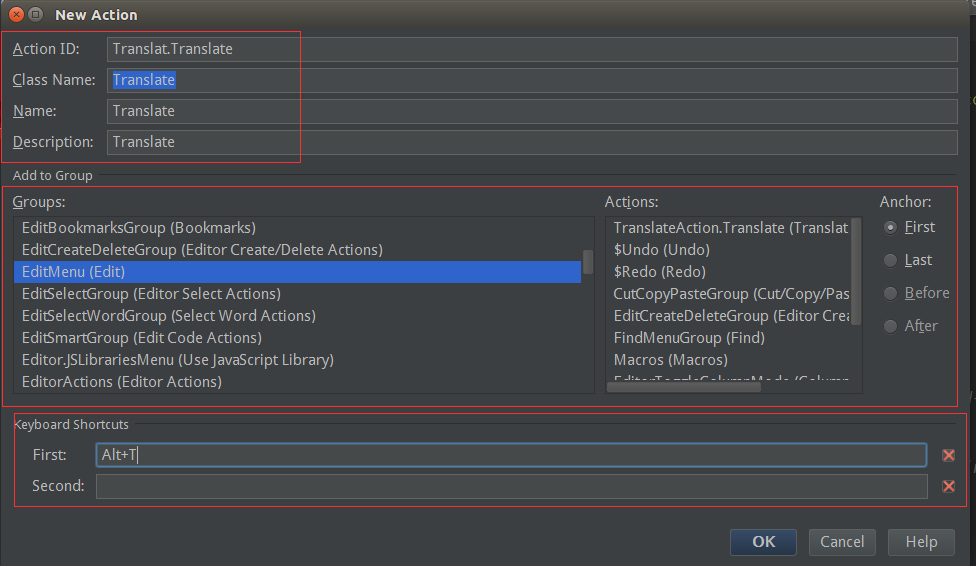Image resolution: width=976 pixels, height=566 pixels.
Task: Edit the Description text field
Action: (532, 143)
